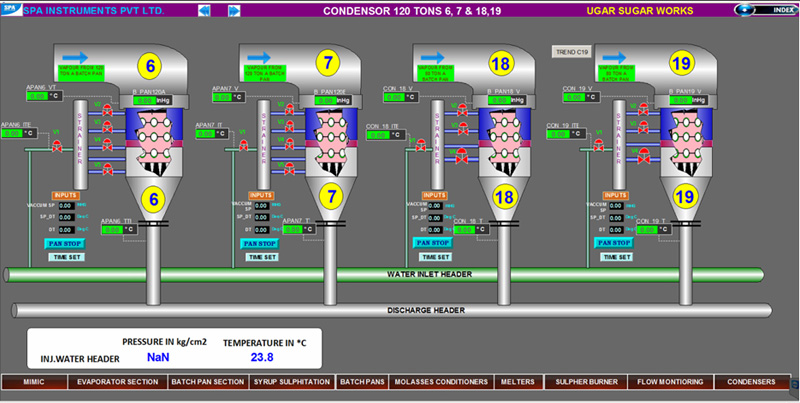The height and width of the screenshot is (403, 800).
Task: Click the strainer column of condenser 19
Action: (x=619, y=144)
